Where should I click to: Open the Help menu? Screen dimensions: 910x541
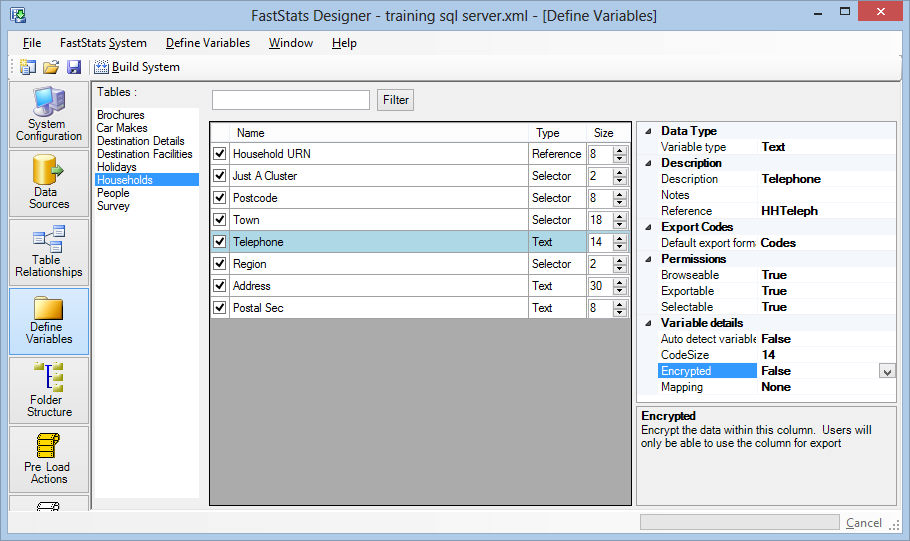click(x=344, y=43)
